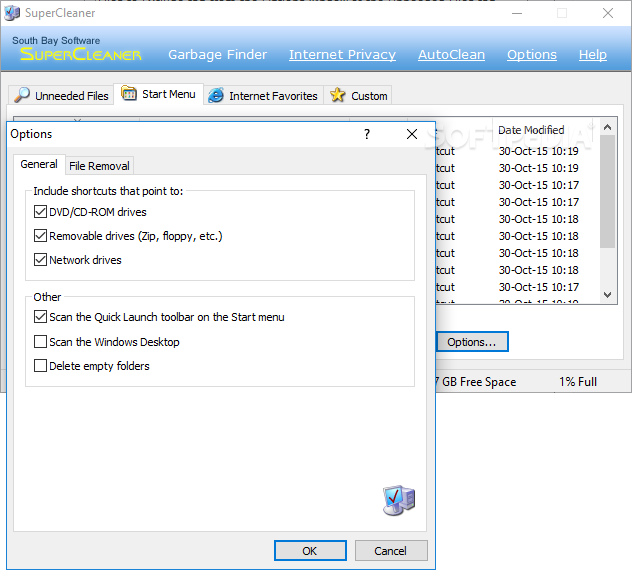Click the 'GB Free Space' status bar entry

[479, 382]
